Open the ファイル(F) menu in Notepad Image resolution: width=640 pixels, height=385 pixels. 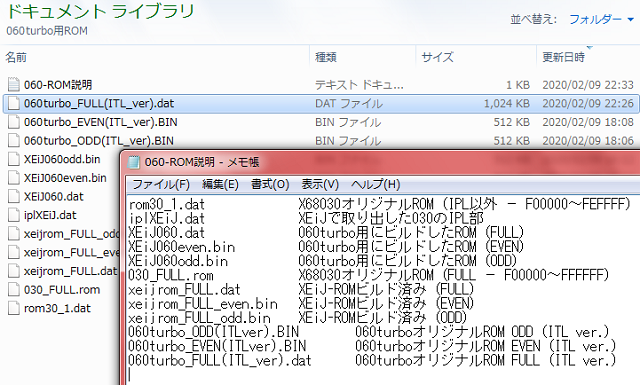(x=161, y=185)
